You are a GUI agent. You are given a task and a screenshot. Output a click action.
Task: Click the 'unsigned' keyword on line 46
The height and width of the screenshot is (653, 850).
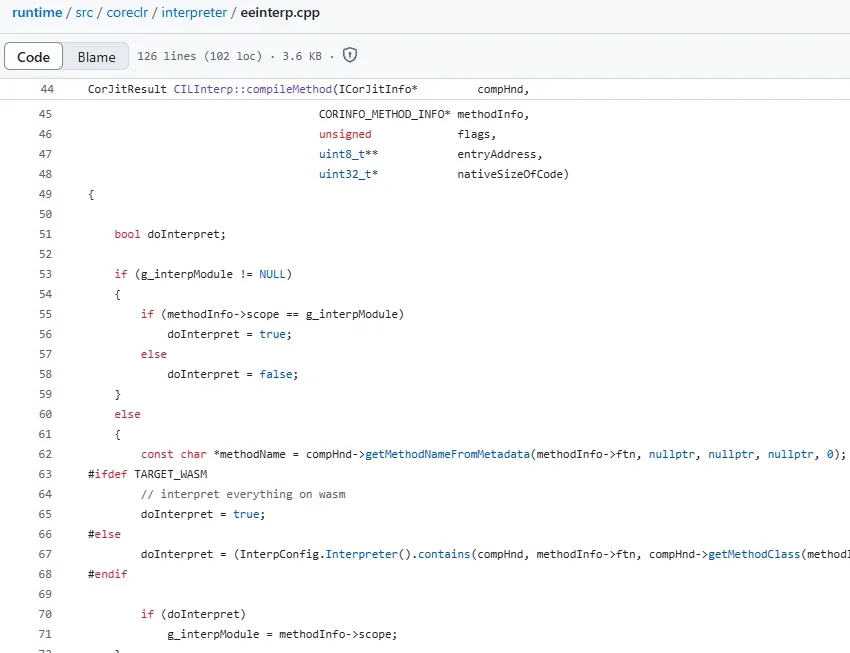345,134
